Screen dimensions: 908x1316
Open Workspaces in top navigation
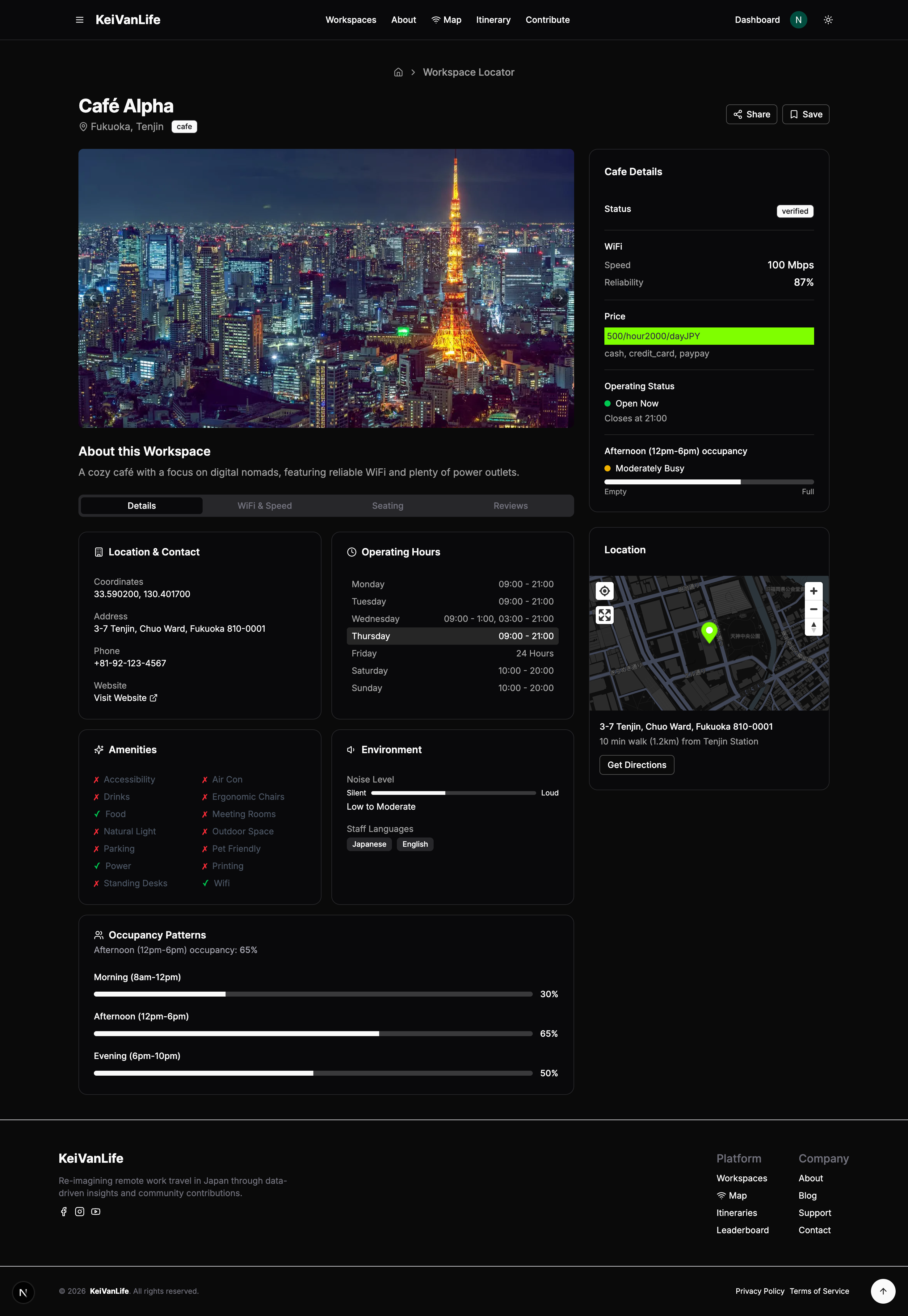coord(351,20)
